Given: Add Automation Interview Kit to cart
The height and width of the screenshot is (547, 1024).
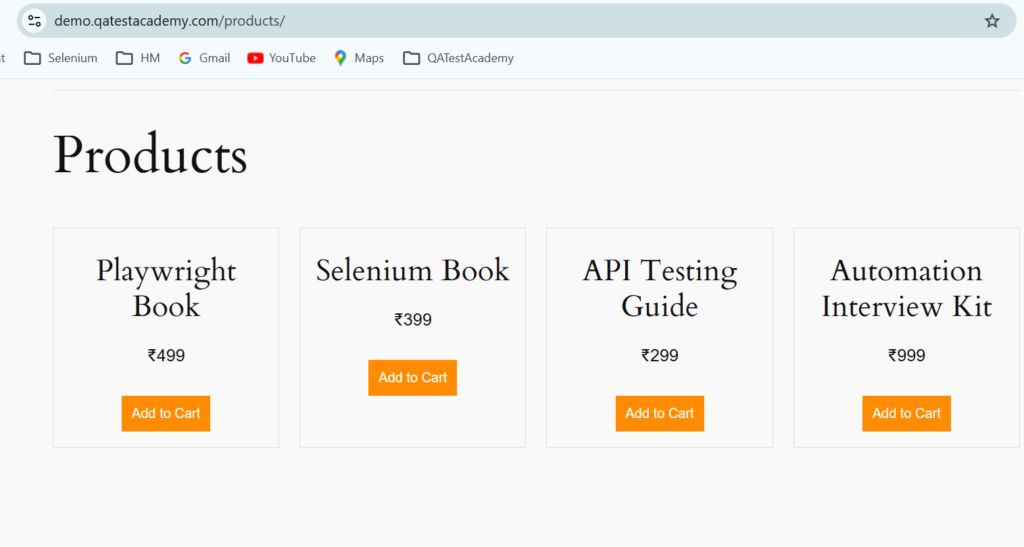Looking at the screenshot, I should tap(906, 413).
